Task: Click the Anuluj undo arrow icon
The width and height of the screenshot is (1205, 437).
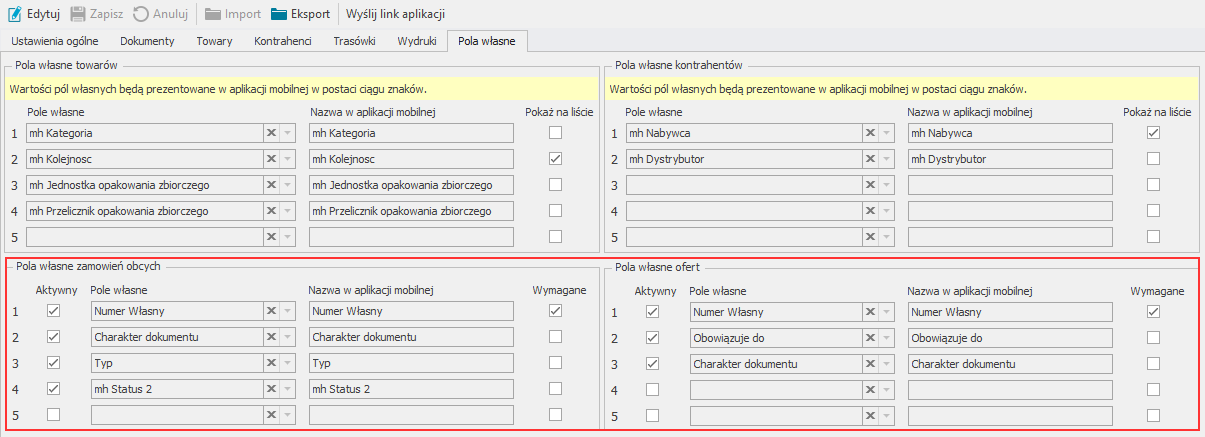Action: [141, 14]
